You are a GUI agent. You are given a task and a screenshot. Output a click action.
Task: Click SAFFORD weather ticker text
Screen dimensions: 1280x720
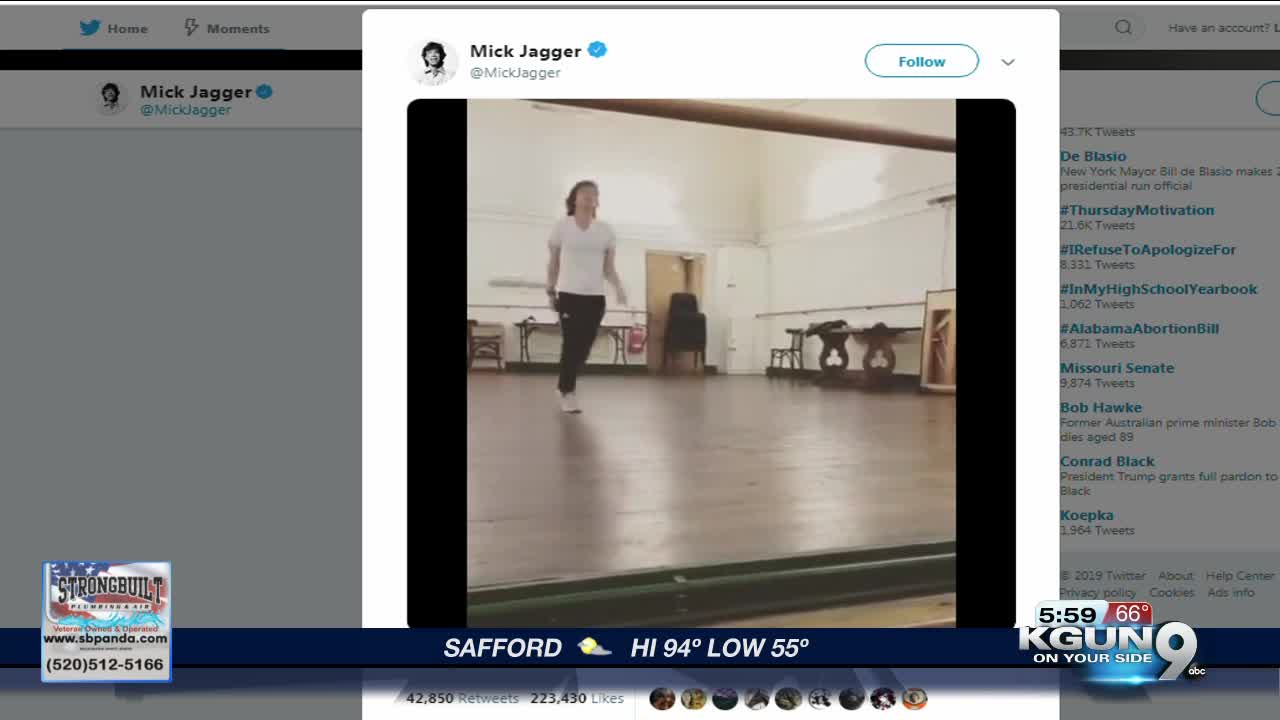pos(503,648)
